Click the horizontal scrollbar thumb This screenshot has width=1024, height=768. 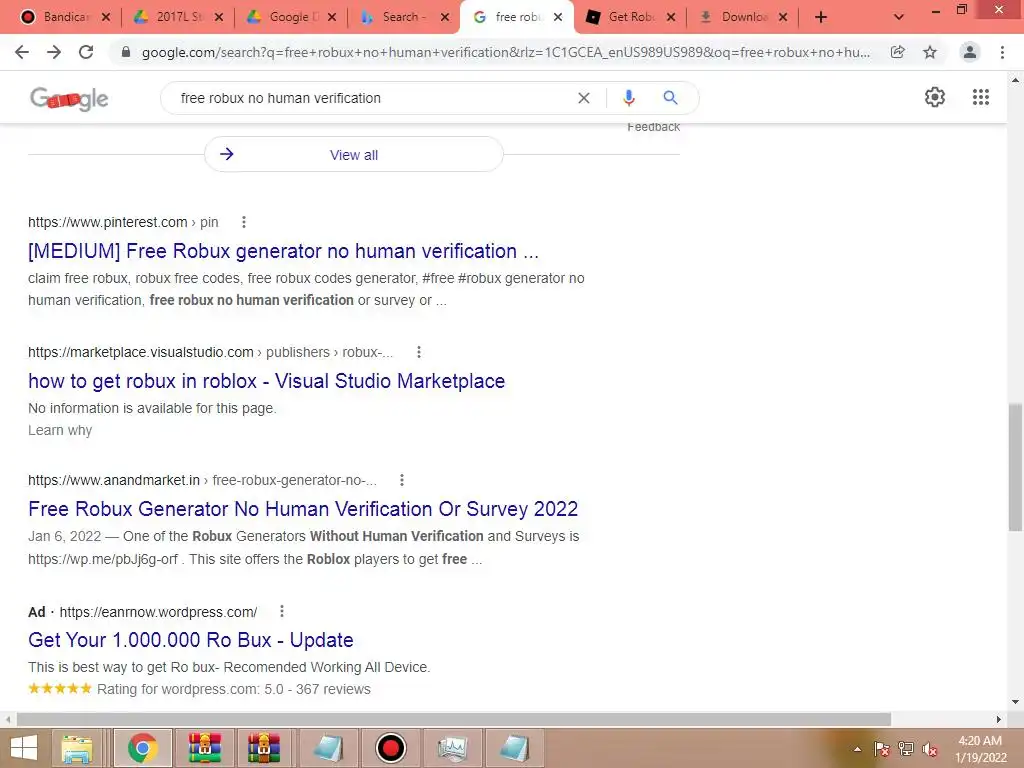click(454, 719)
